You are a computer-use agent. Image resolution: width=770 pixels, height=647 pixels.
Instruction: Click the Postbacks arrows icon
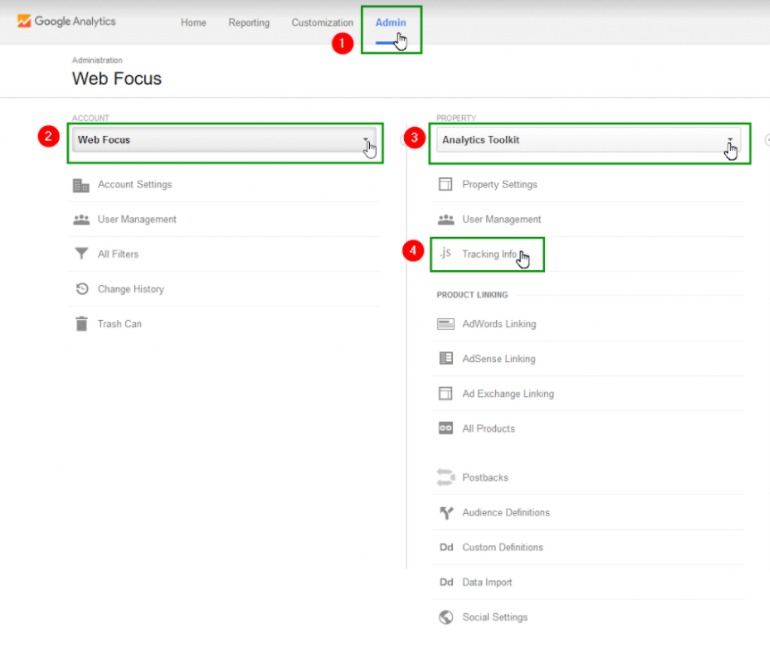click(446, 478)
